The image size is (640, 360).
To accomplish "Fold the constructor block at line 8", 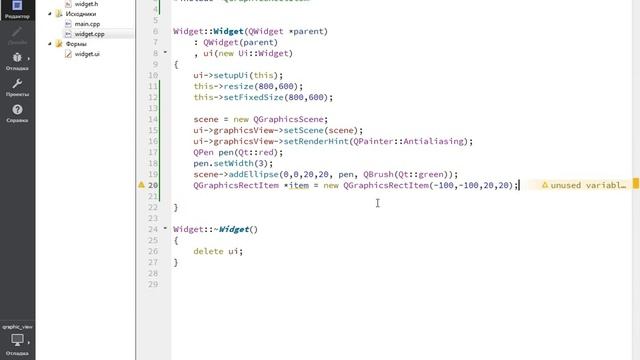I will coord(165,52).
